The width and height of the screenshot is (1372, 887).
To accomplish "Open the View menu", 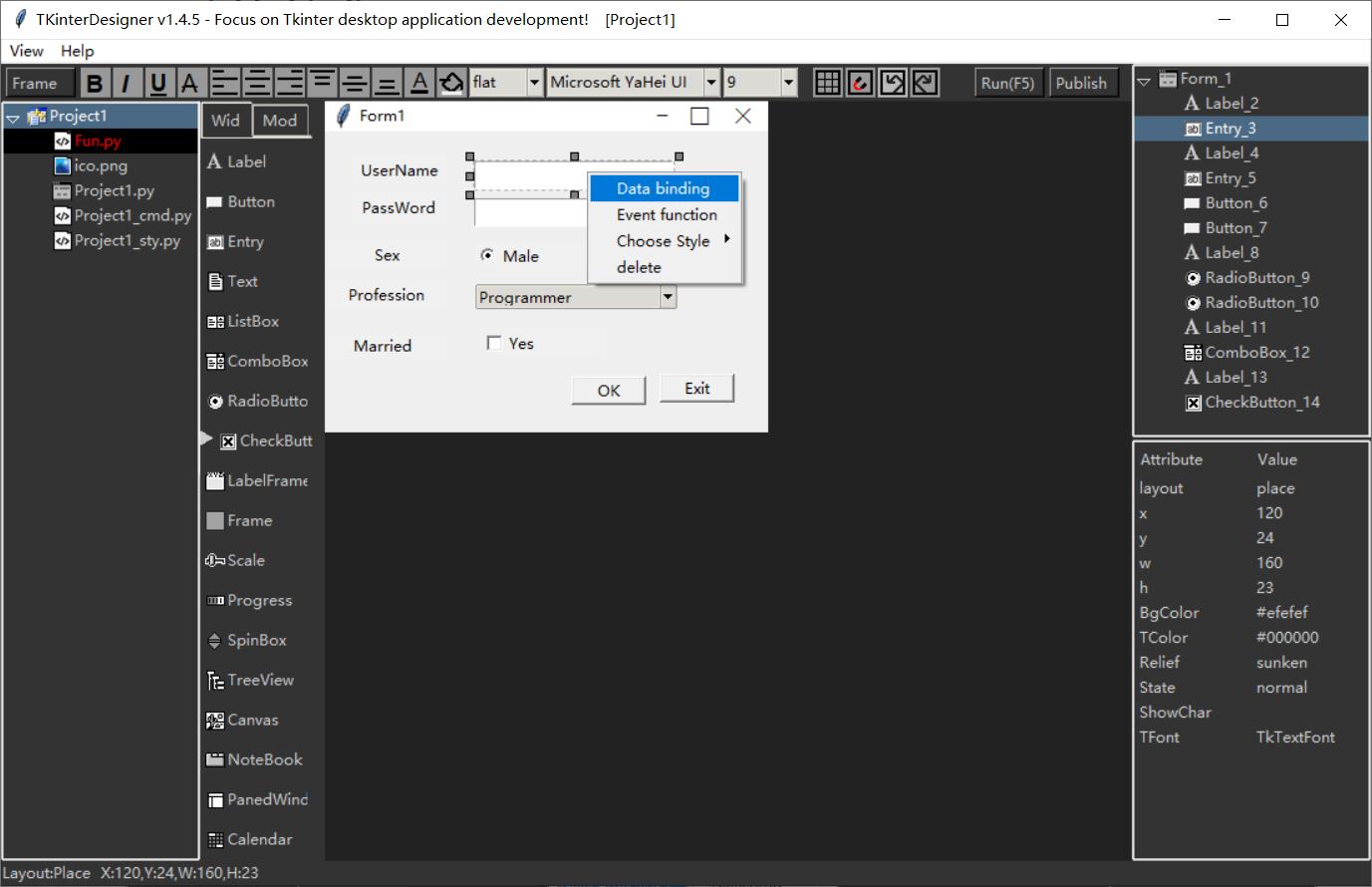I will pyautogui.click(x=26, y=51).
